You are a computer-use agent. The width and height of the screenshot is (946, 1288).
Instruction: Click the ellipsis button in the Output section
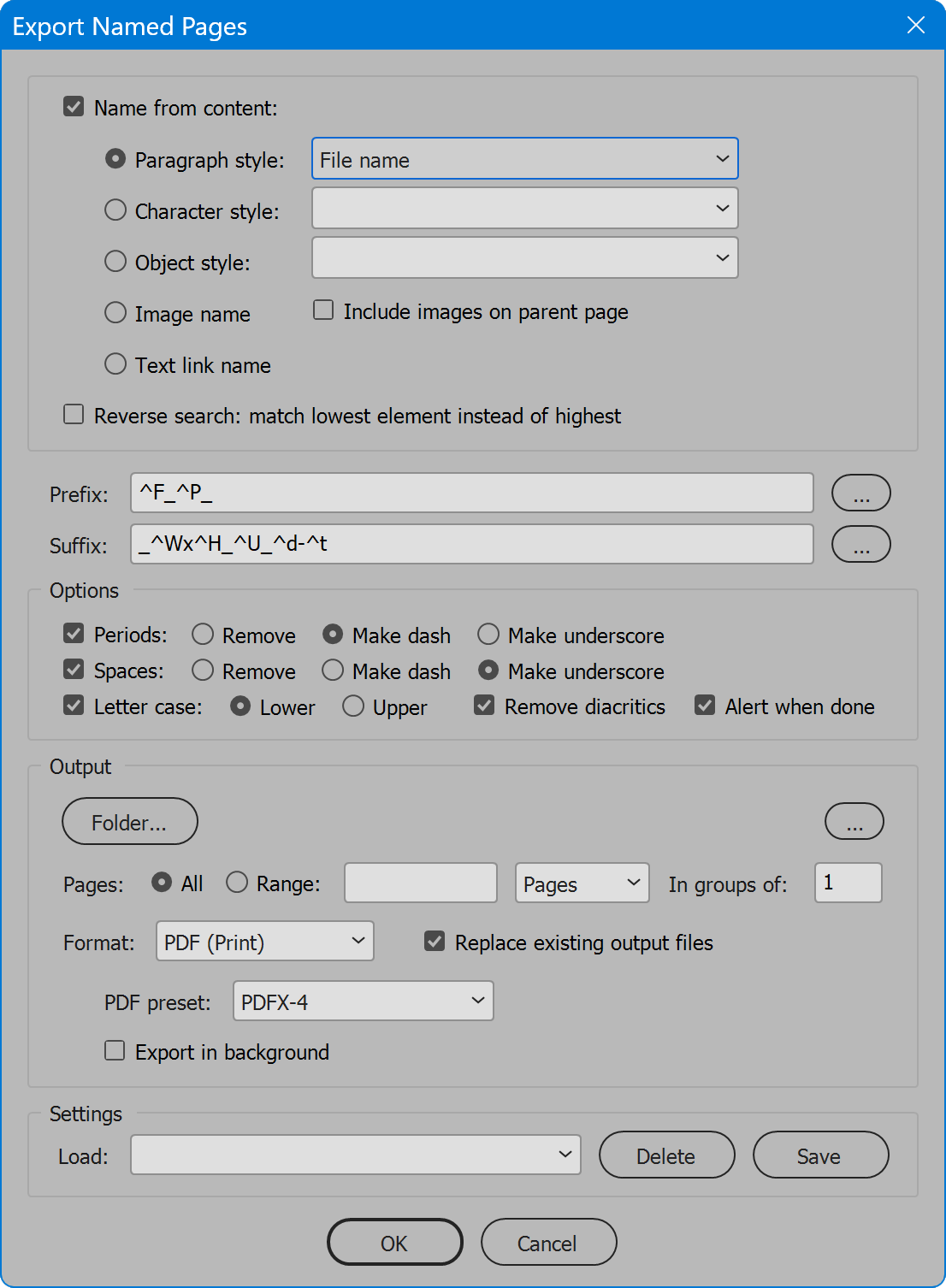[853, 821]
